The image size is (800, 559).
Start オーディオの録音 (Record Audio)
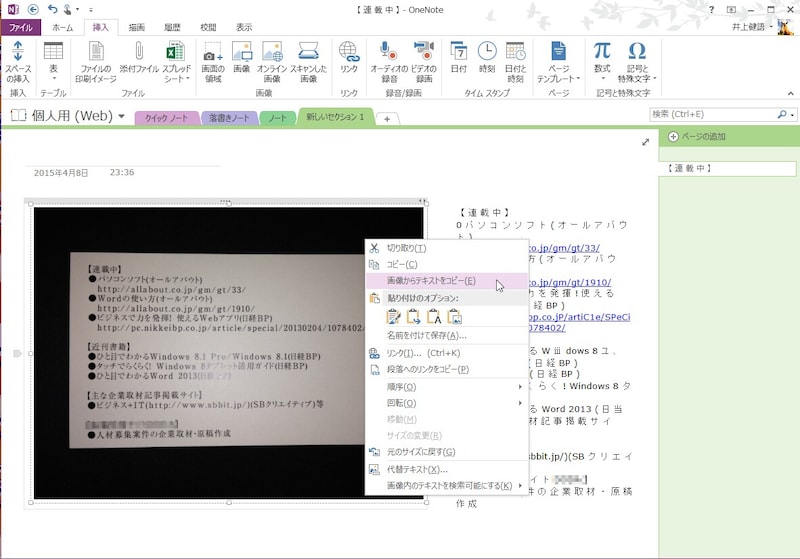click(389, 61)
